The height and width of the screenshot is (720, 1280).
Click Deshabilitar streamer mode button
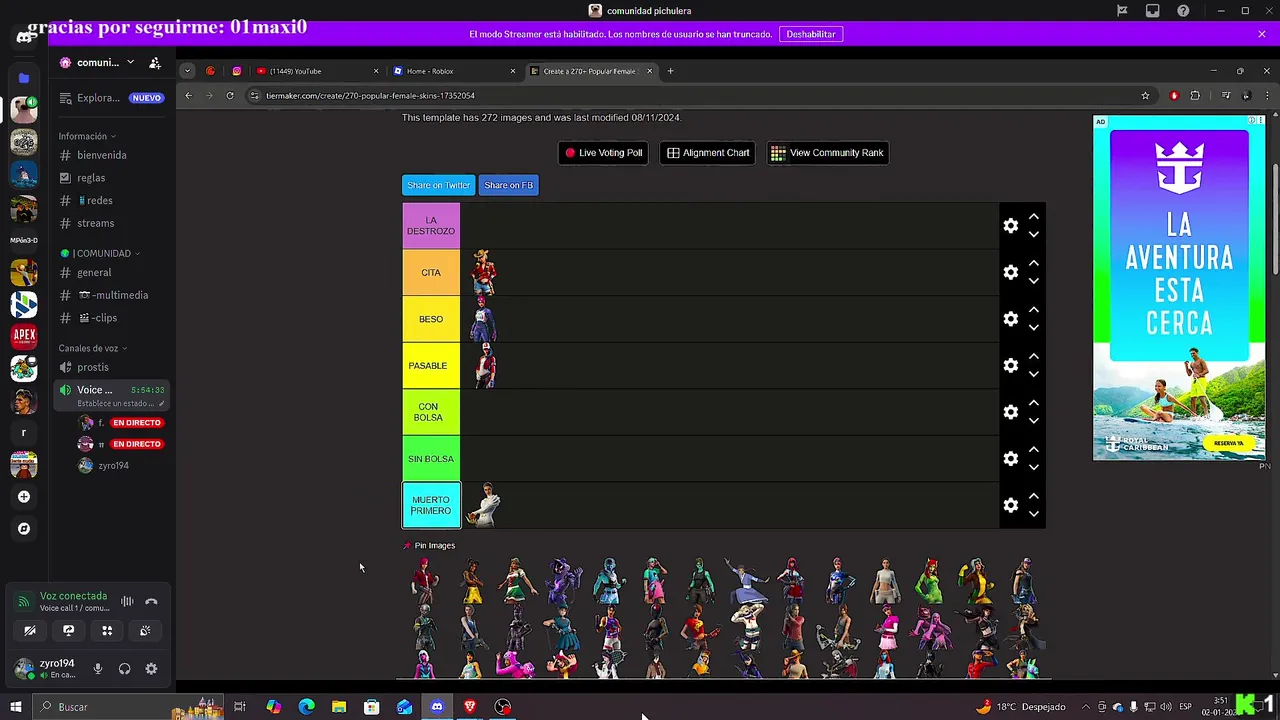tap(810, 34)
